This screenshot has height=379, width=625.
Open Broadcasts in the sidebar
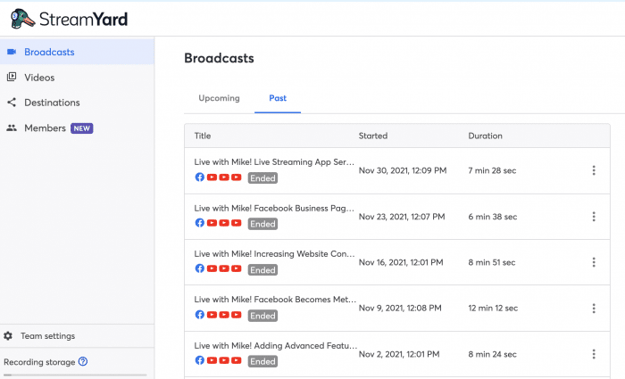tap(77, 52)
